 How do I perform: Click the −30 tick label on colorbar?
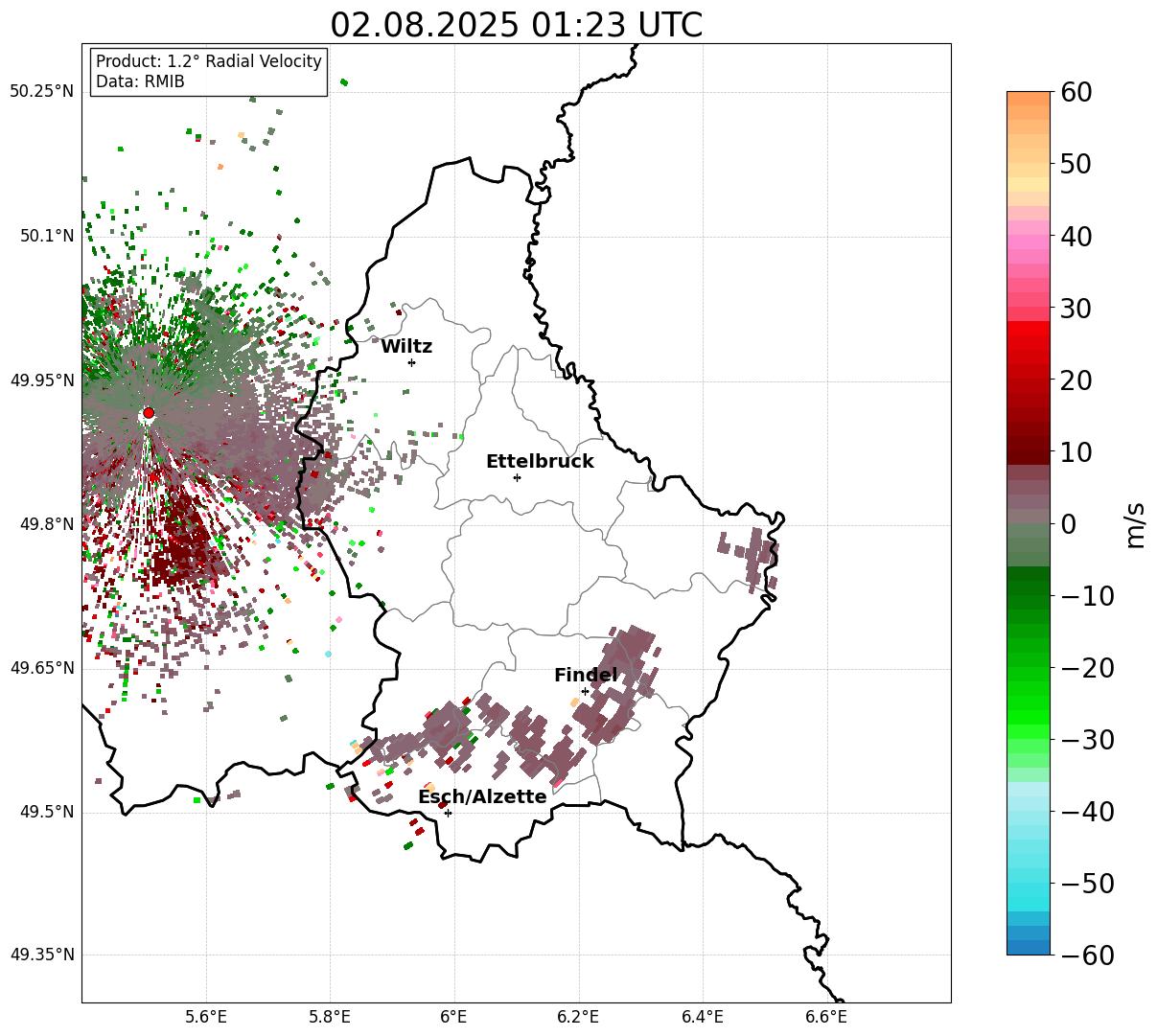(x=1086, y=740)
